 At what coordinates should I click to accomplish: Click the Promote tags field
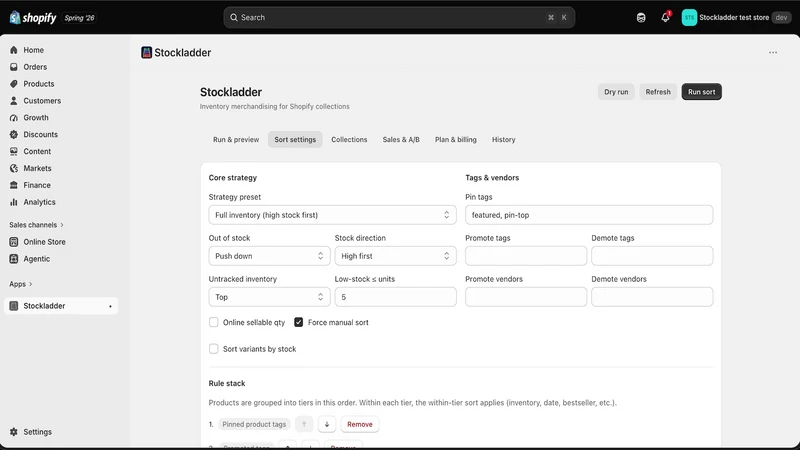pos(526,256)
